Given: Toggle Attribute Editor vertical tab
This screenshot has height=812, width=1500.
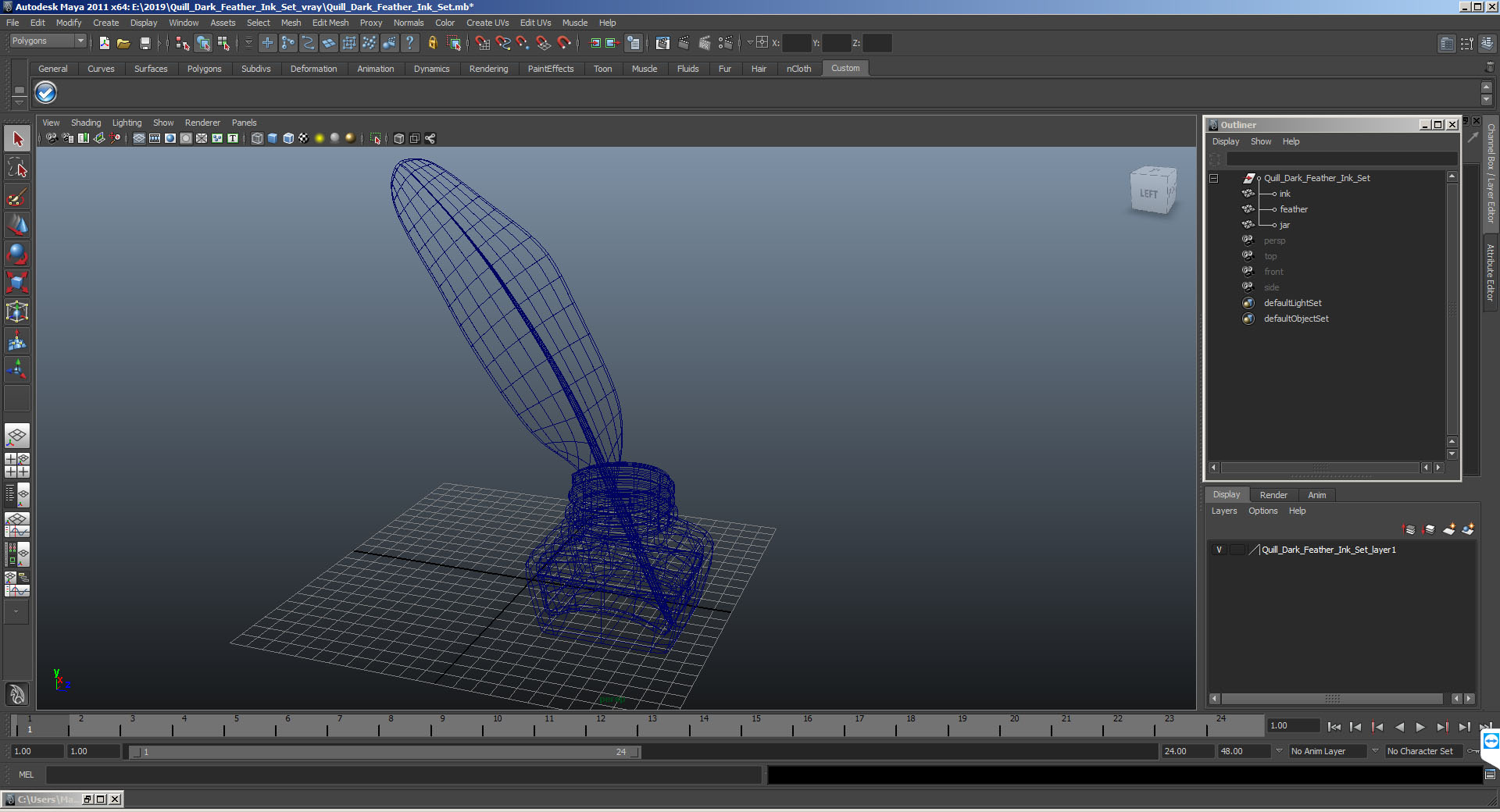Looking at the screenshot, I should (x=1491, y=272).
